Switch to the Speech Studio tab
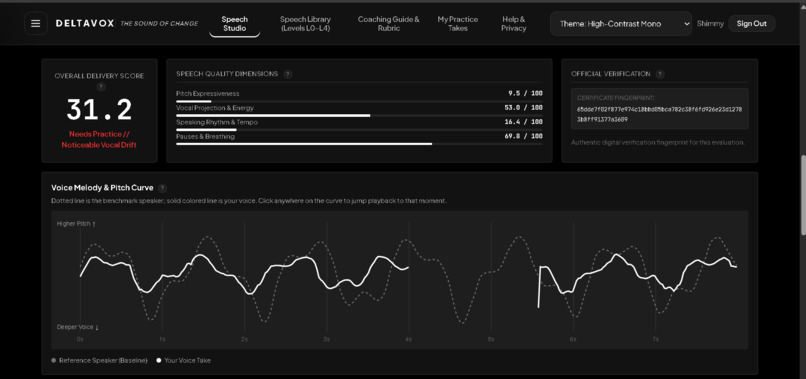The image size is (806, 379). (234, 24)
